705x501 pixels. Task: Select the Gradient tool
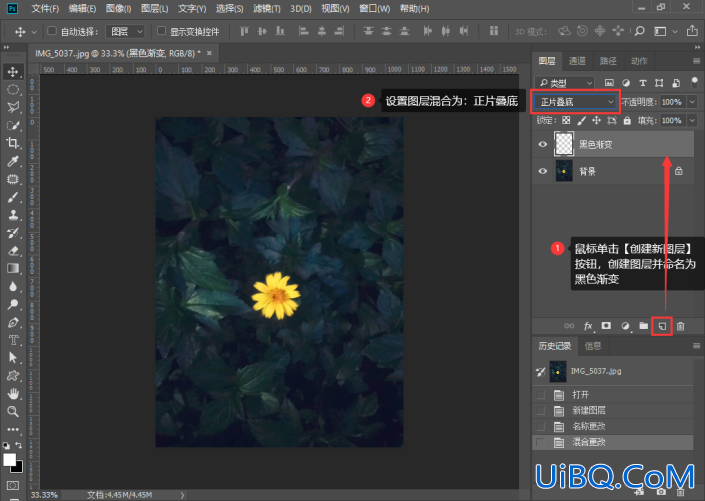coord(13,268)
